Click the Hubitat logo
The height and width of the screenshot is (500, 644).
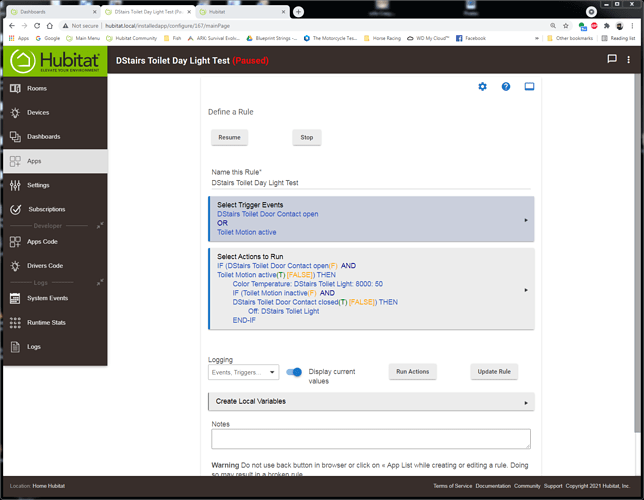tap(55, 61)
